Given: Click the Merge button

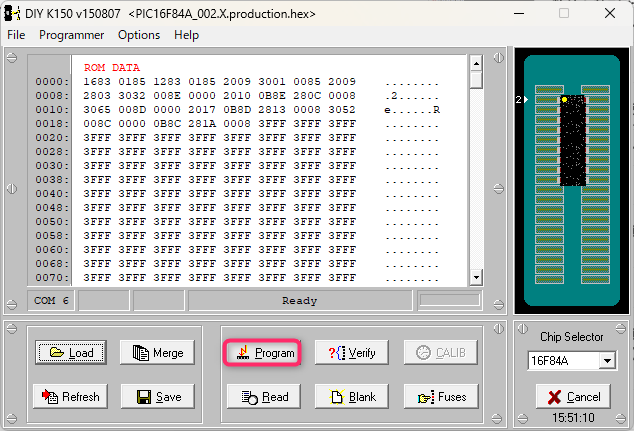Looking at the screenshot, I should [157, 353].
